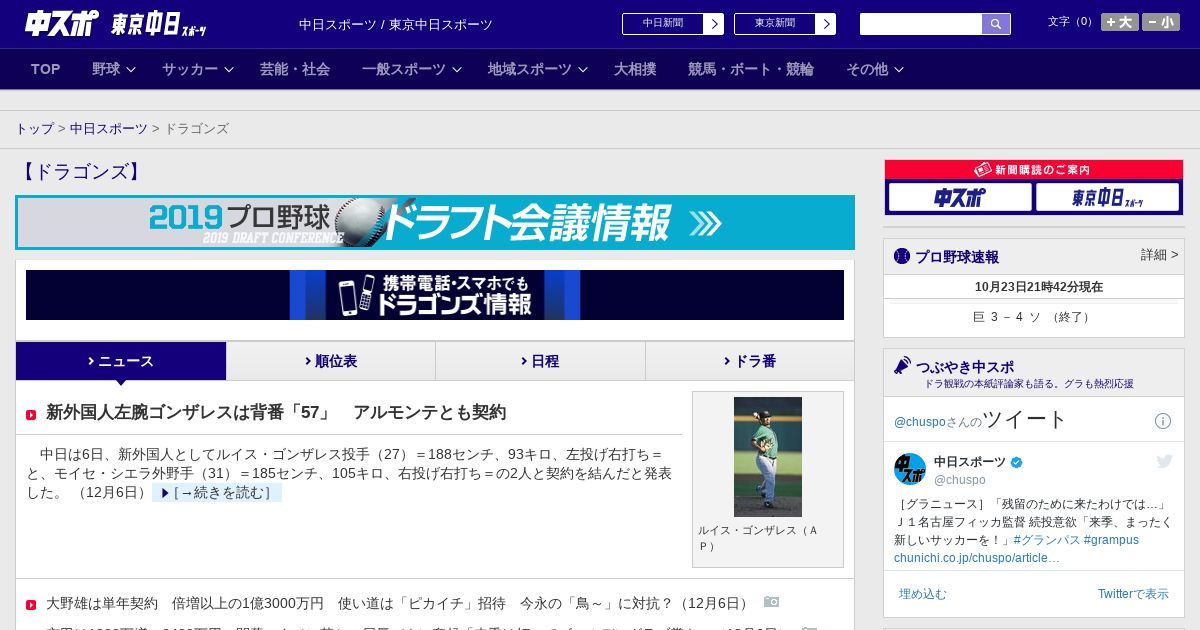Open the 大野雄は単年契約 article link

coord(400,603)
